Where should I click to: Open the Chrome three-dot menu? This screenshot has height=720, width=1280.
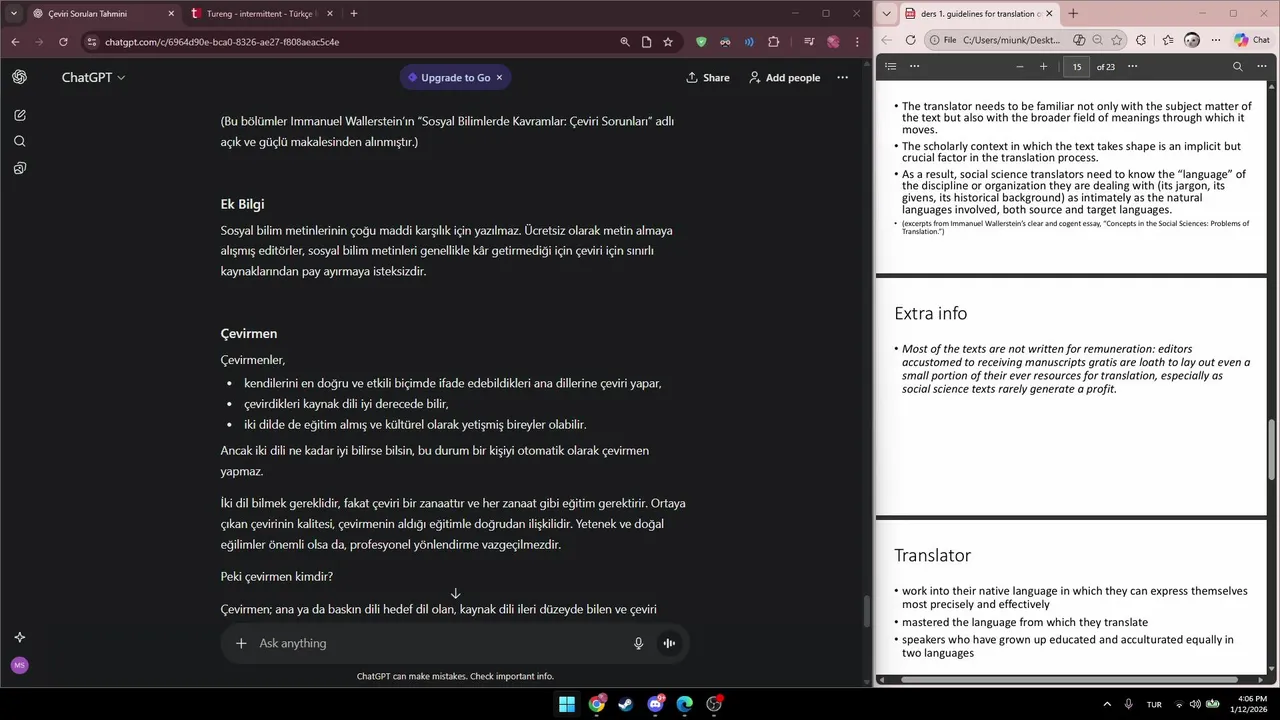click(858, 42)
